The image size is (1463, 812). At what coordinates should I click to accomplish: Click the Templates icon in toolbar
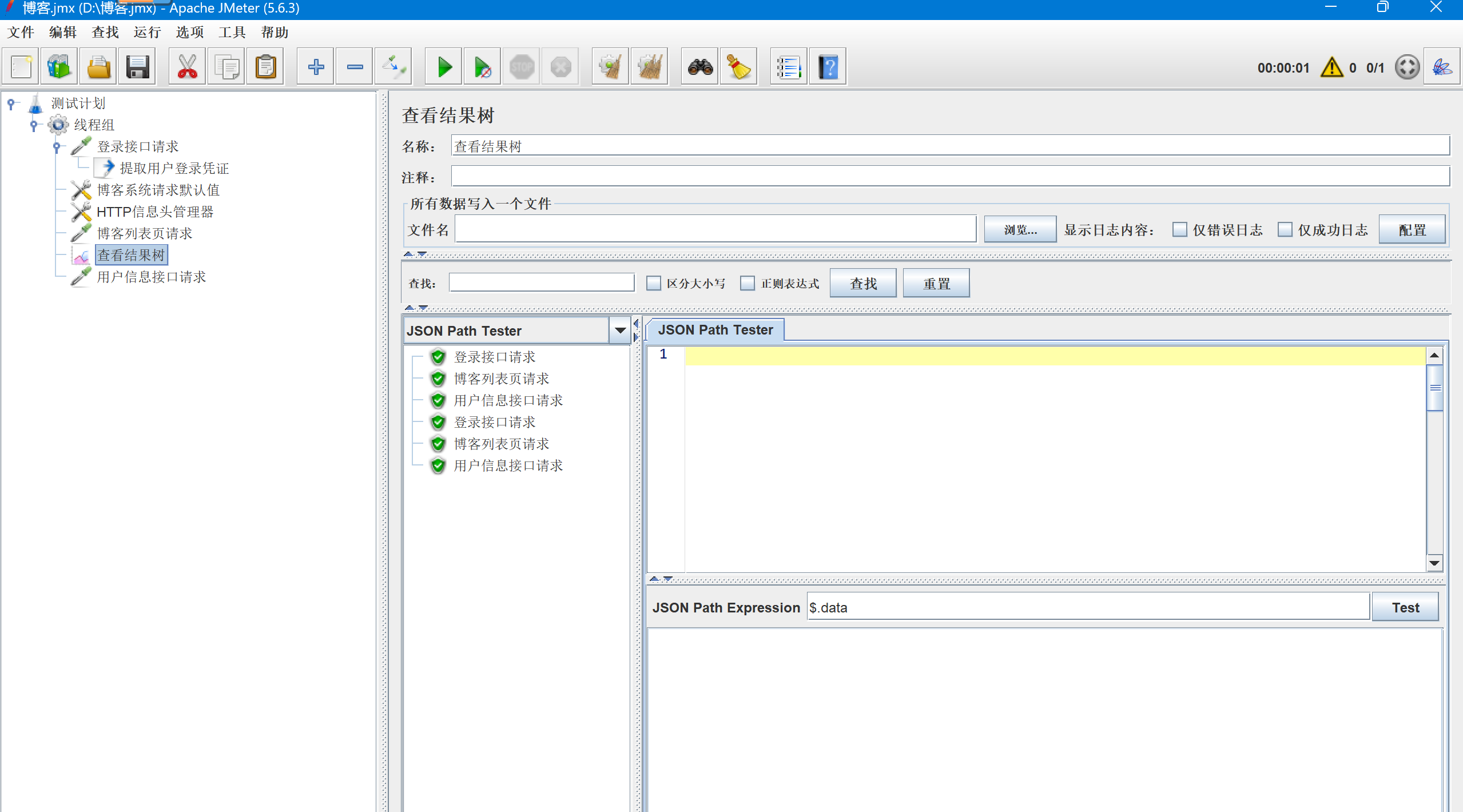(59, 67)
